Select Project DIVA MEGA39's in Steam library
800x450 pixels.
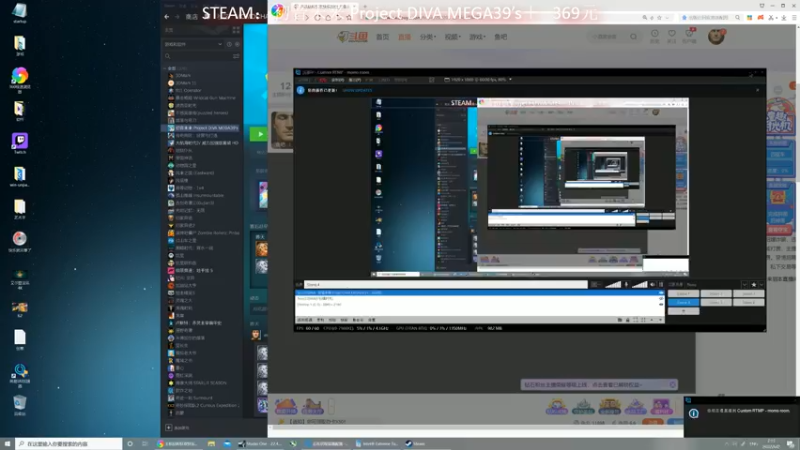(203, 128)
